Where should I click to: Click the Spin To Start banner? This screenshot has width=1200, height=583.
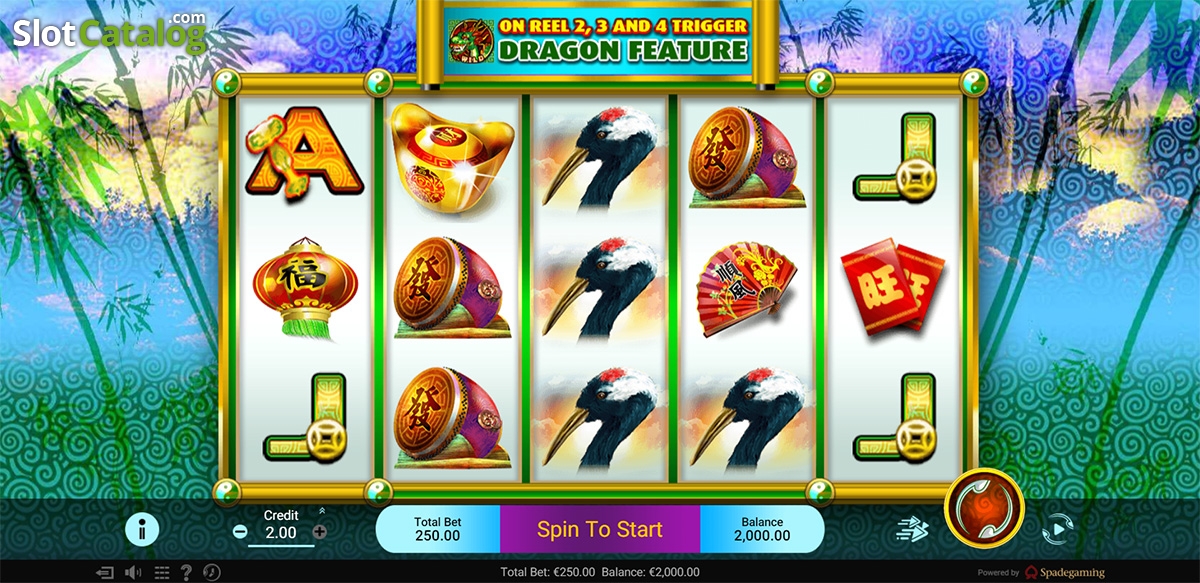tap(600, 529)
